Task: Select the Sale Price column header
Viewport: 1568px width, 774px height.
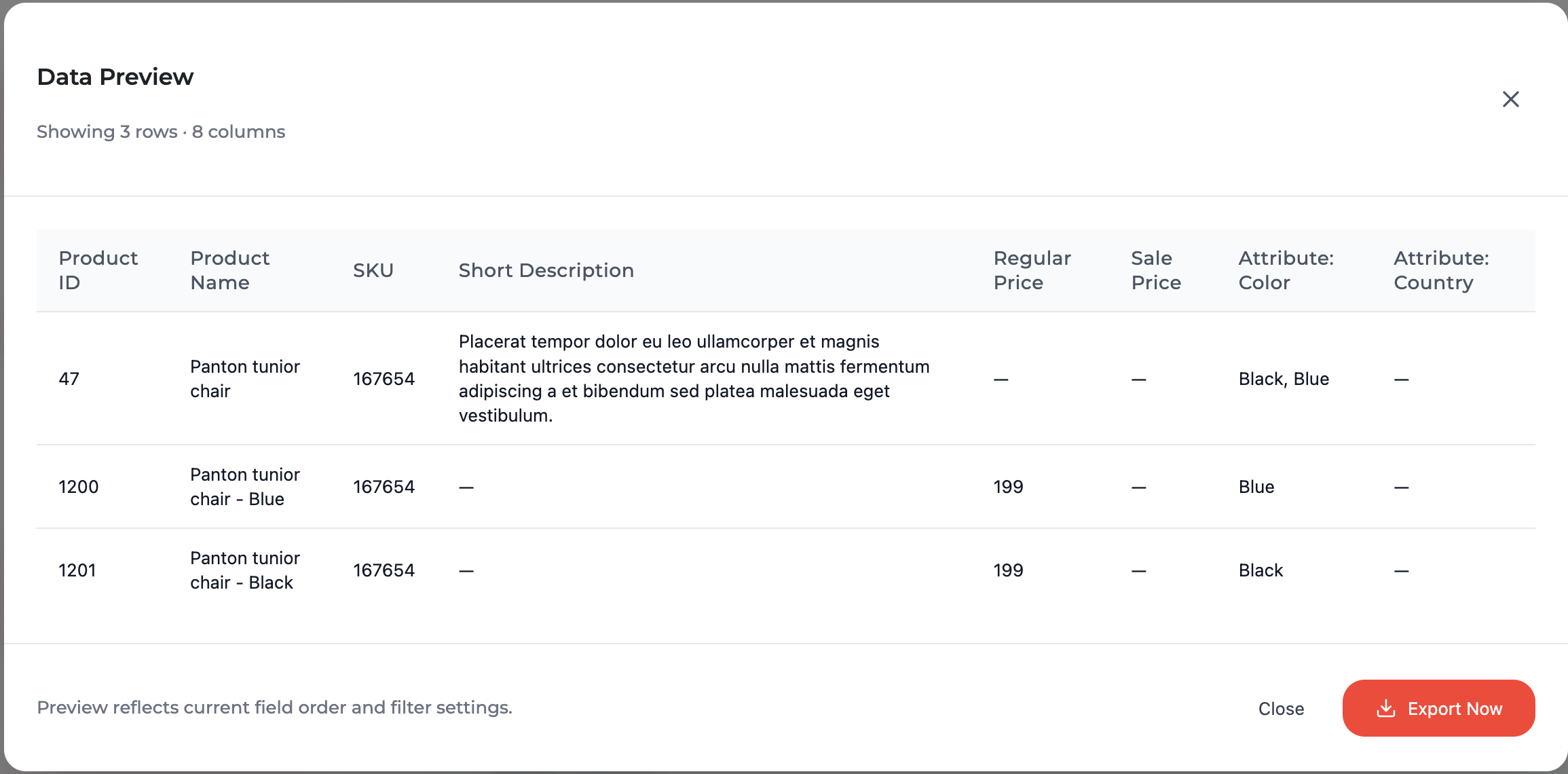Action: (1155, 270)
